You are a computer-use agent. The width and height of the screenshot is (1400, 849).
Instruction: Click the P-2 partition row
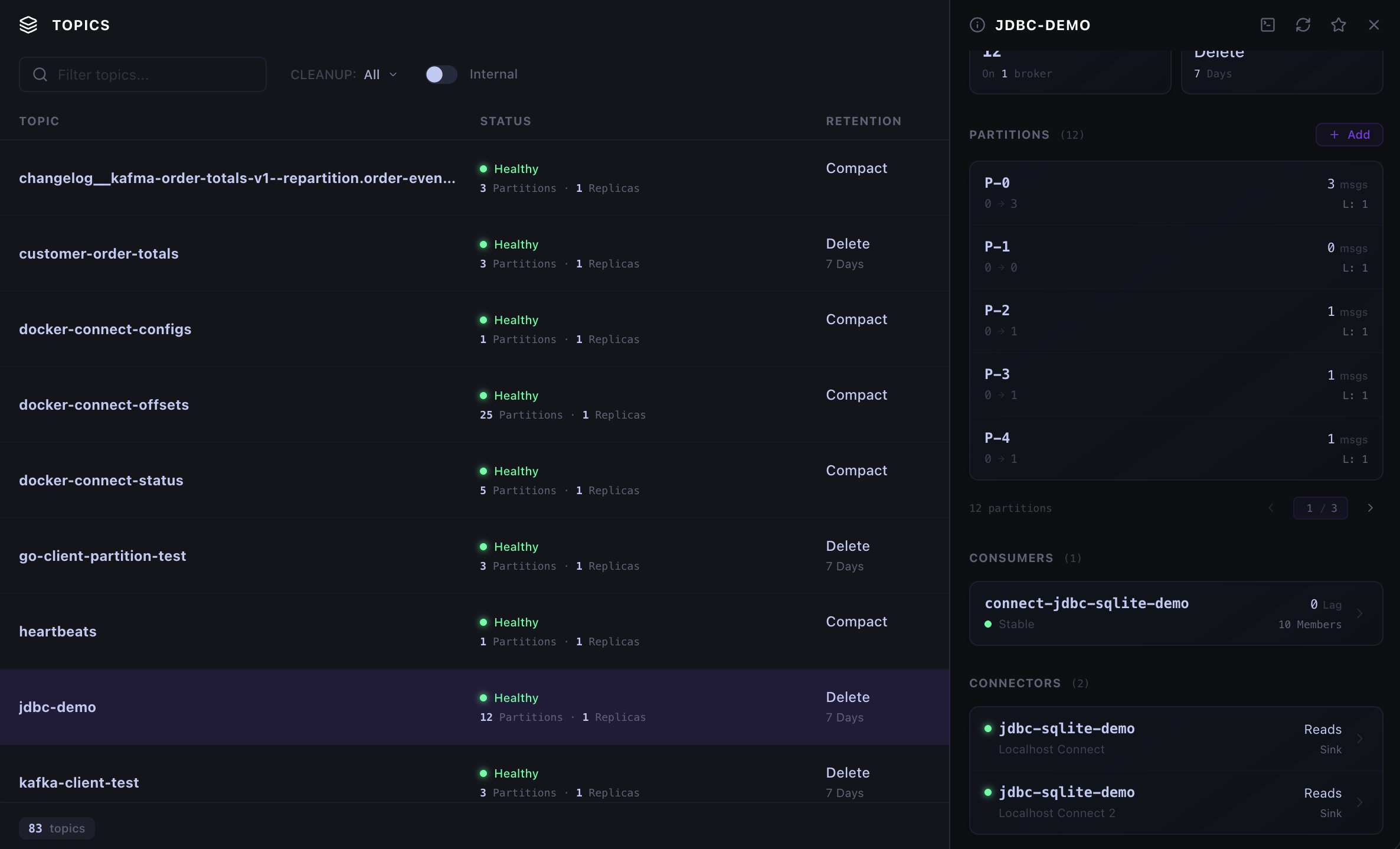(x=1176, y=321)
